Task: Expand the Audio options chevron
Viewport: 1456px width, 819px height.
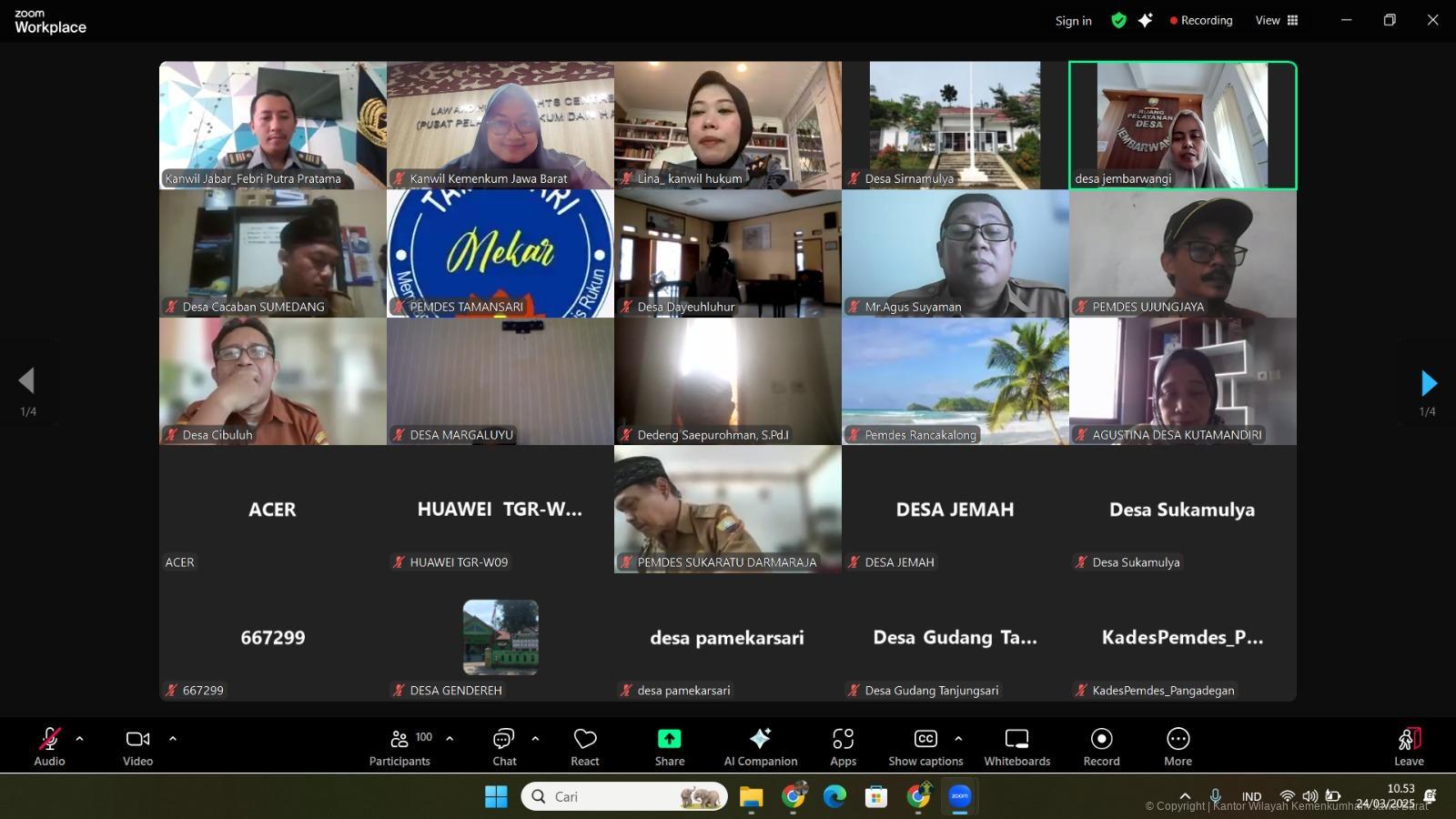Action: coord(80,738)
